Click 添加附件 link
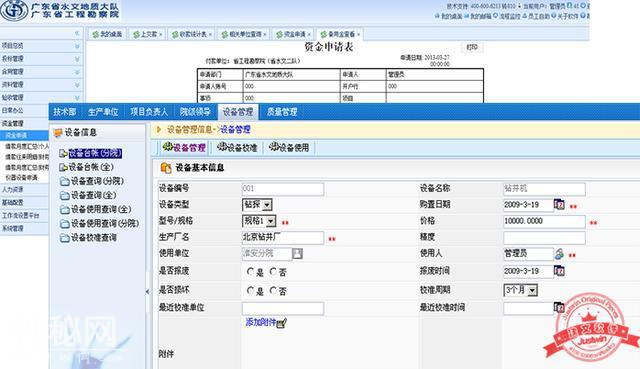The height and width of the screenshot is (369, 640). 260,322
